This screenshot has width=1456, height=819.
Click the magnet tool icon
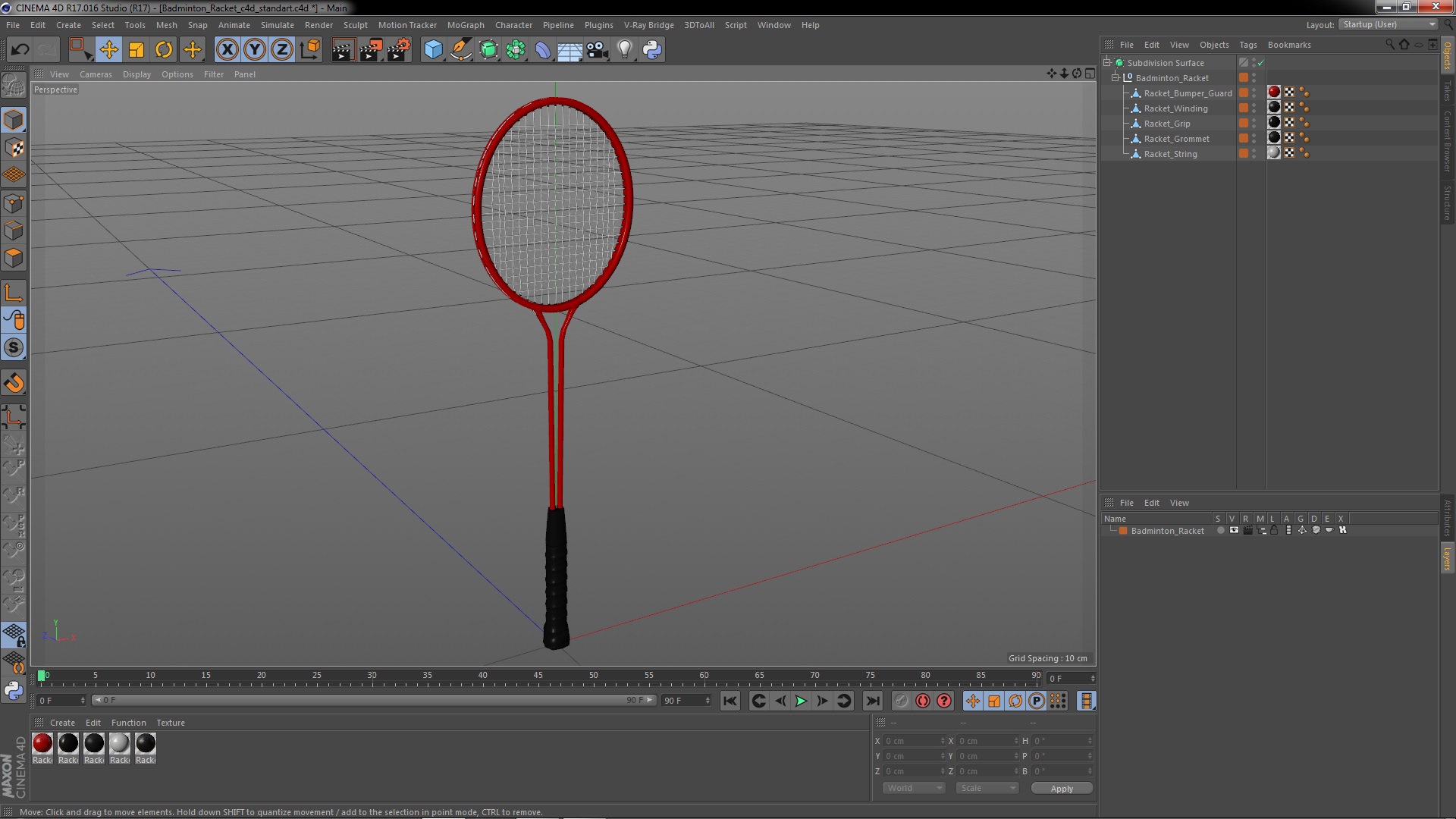coord(14,383)
